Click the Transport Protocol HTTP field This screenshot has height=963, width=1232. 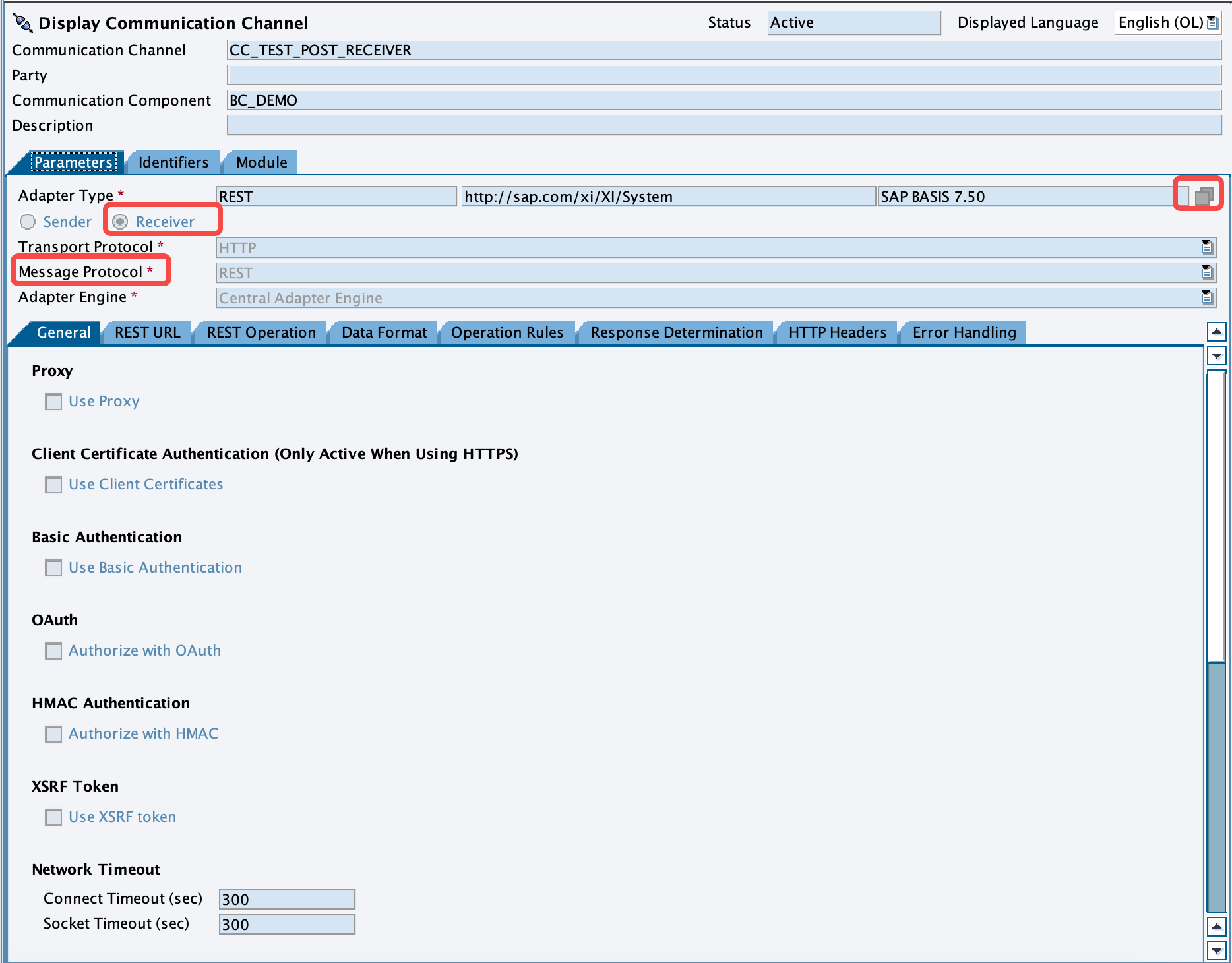pos(716,248)
